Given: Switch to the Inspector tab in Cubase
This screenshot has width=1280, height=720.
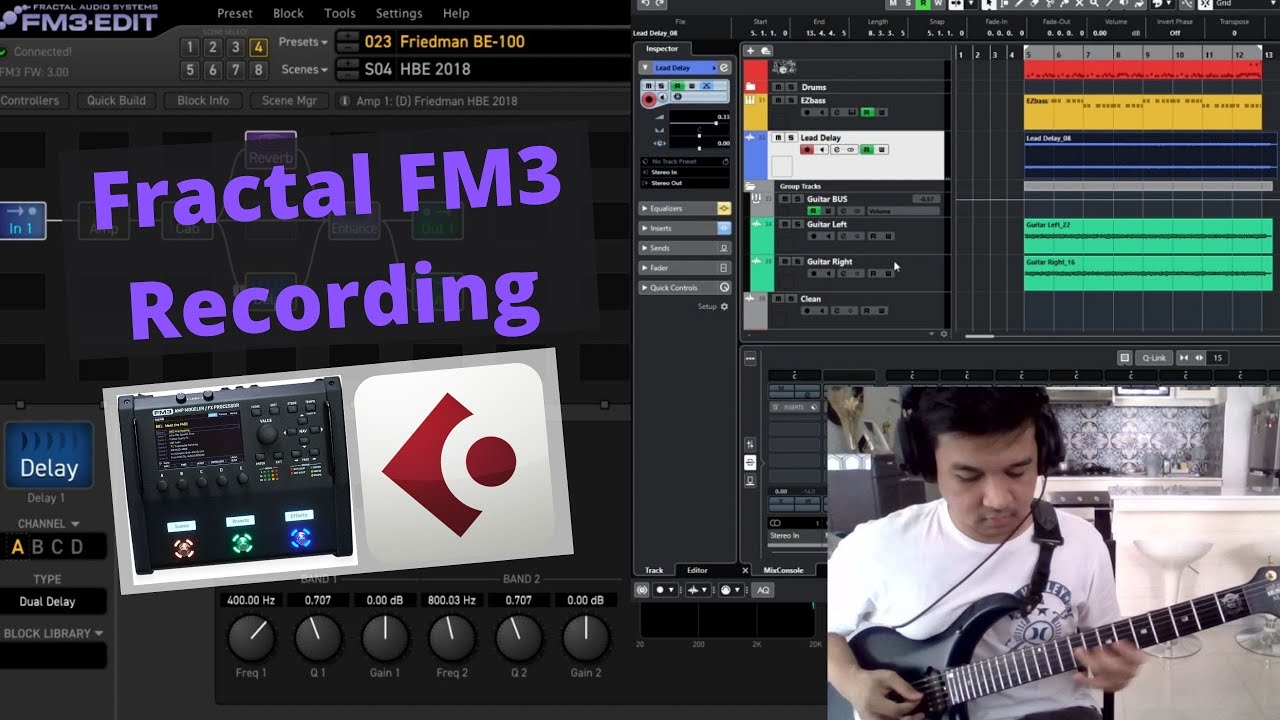Looking at the screenshot, I should pyautogui.click(x=663, y=48).
